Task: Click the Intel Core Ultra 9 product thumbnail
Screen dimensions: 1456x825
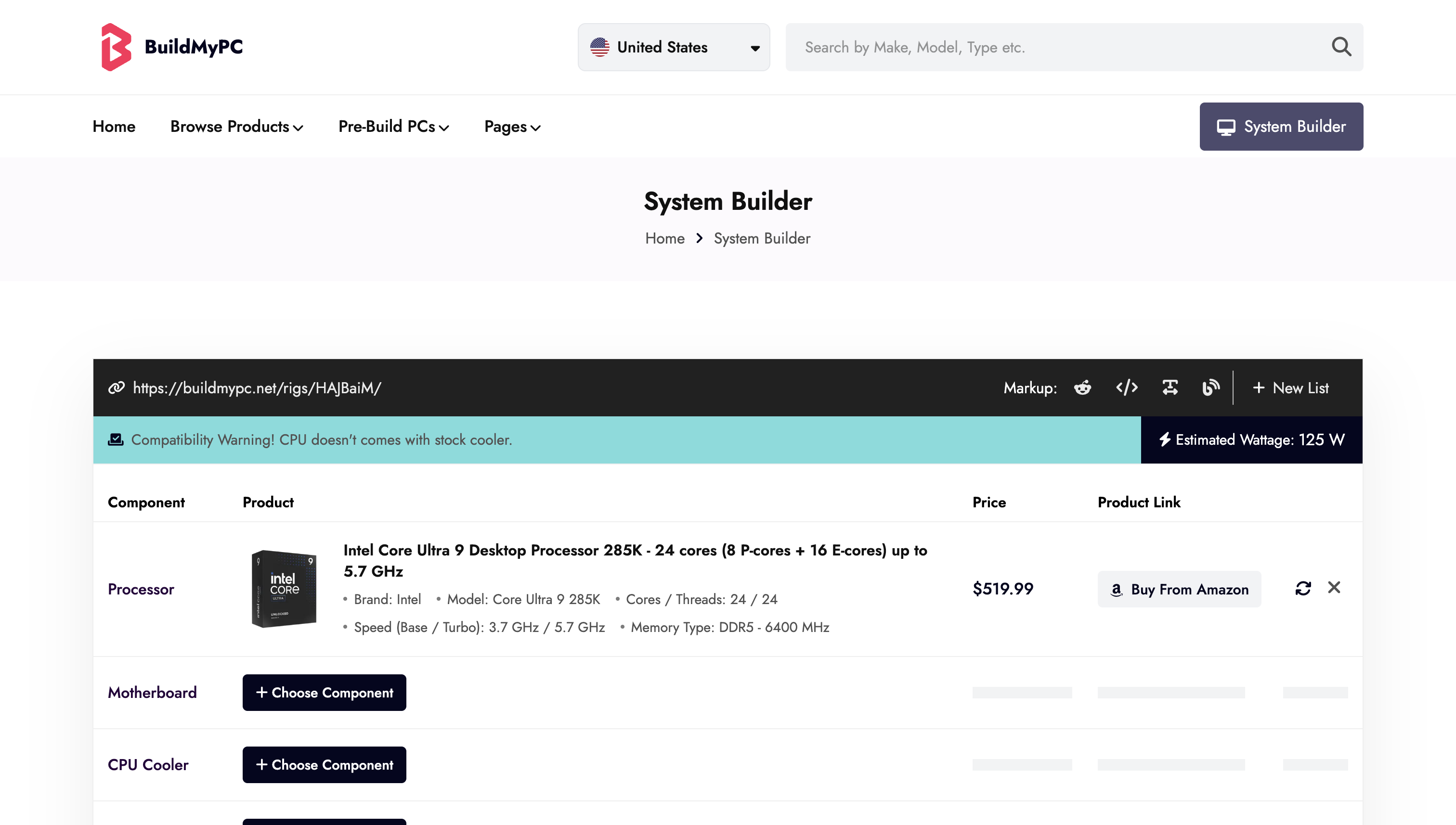Action: 284,589
